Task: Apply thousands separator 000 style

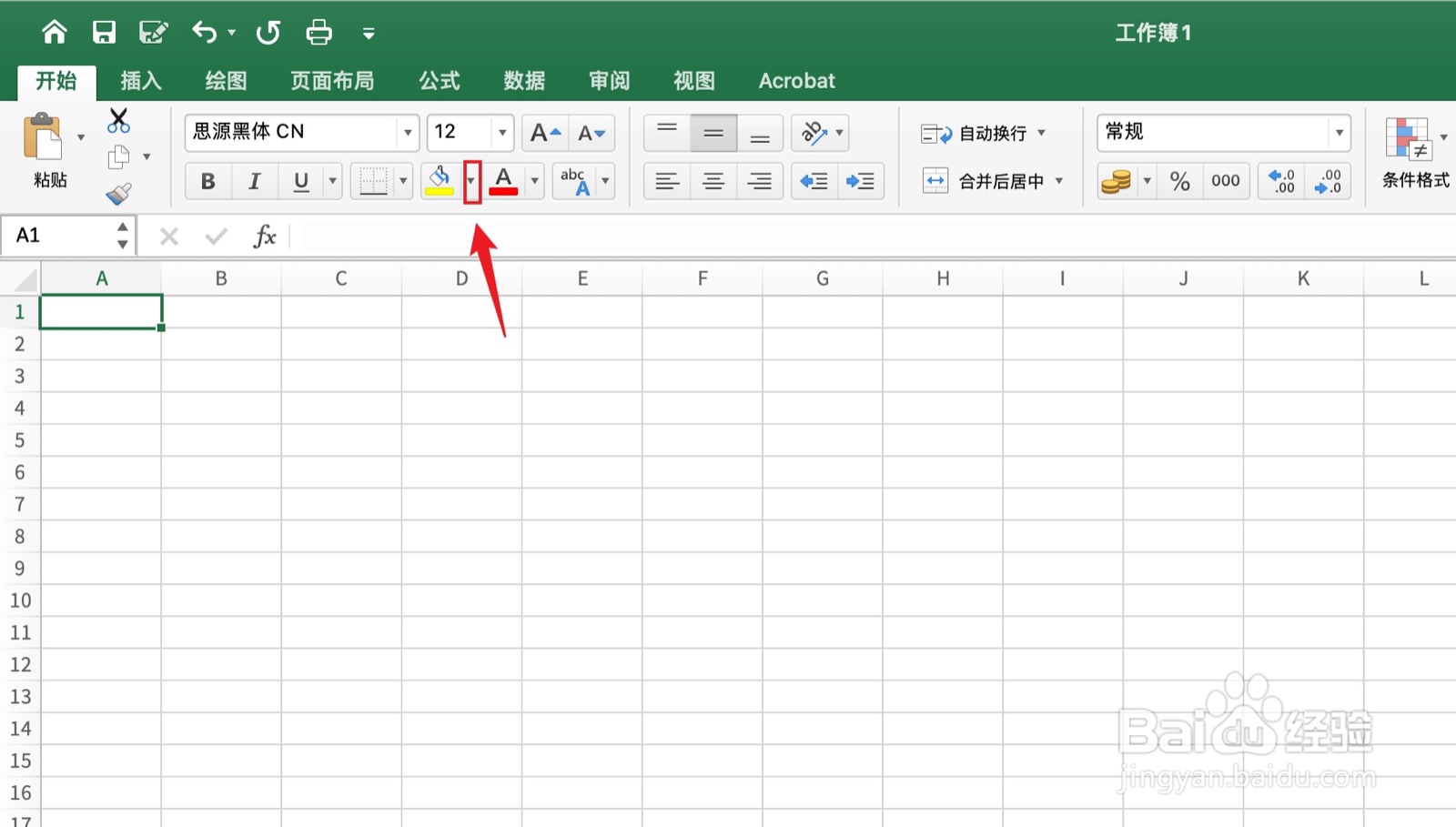Action: point(1226,181)
